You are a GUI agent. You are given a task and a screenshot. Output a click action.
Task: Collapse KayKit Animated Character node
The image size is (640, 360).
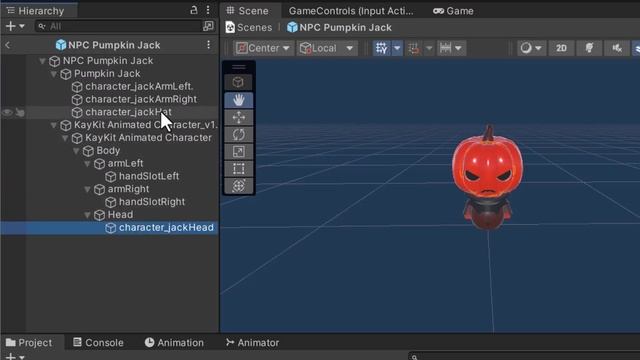point(65,138)
